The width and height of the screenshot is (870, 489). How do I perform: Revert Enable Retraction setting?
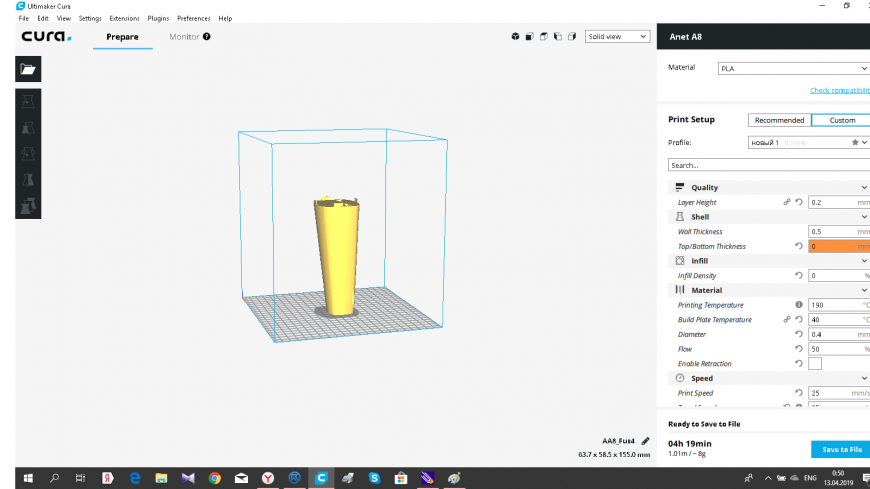[799, 364]
